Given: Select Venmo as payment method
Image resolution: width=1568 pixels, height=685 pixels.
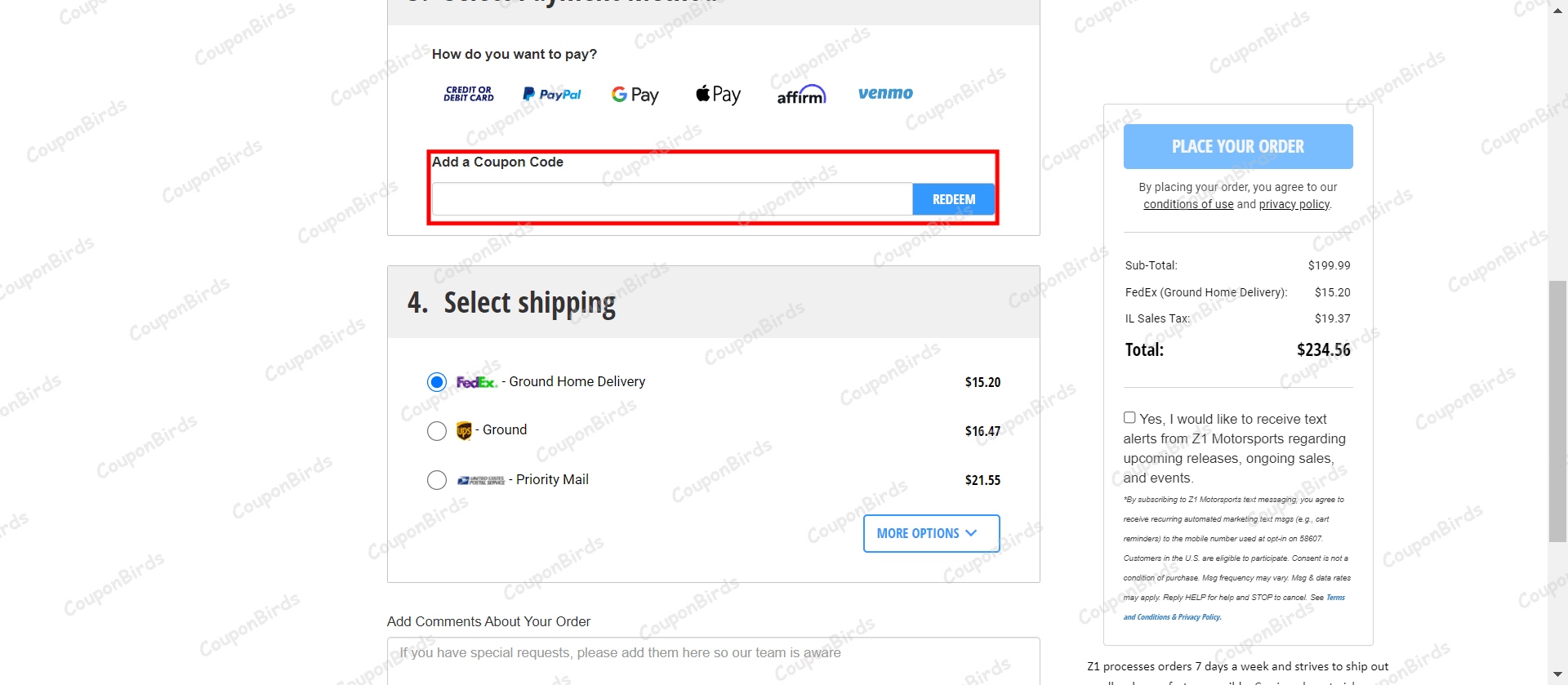Looking at the screenshot, I should tap(885, 93).
